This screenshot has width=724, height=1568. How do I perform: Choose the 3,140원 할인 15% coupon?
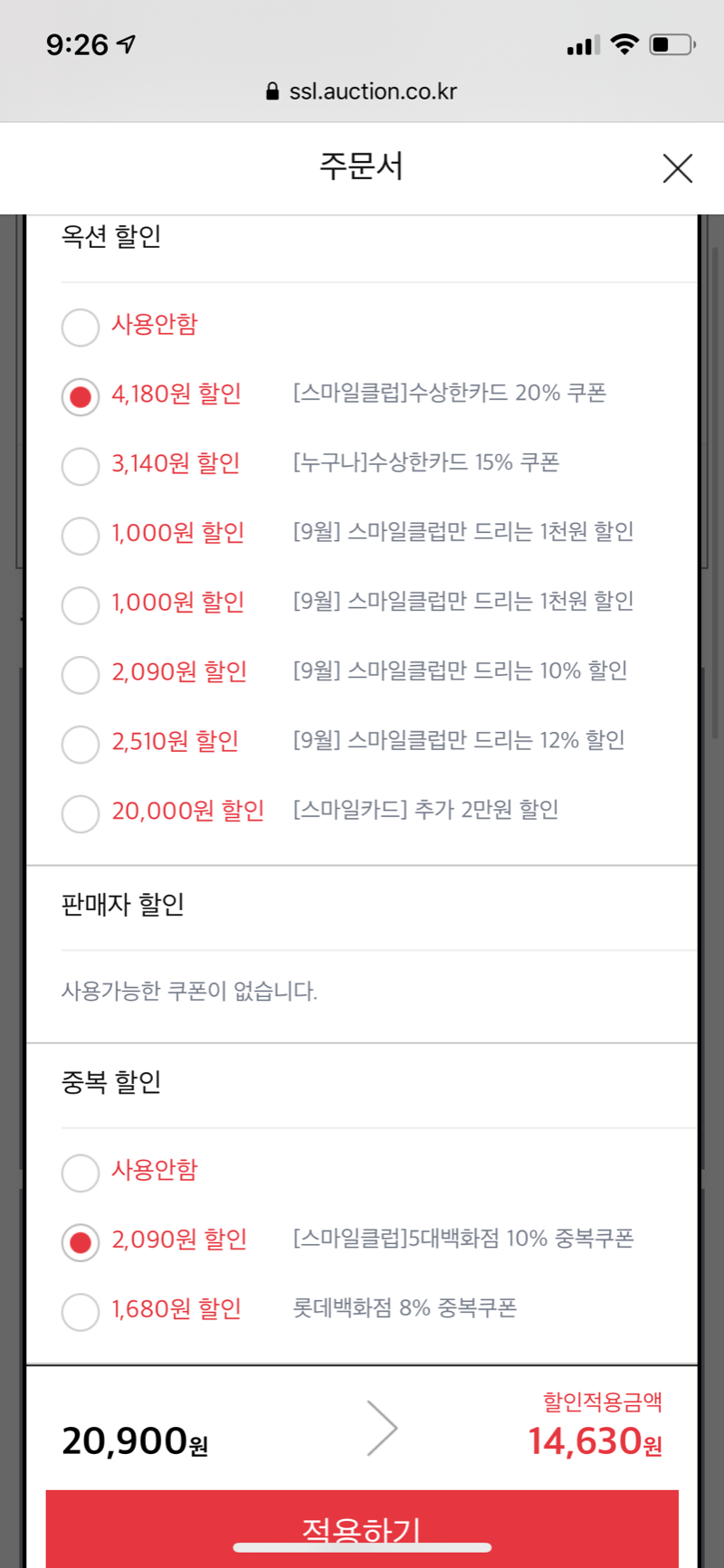pos(81,466)
